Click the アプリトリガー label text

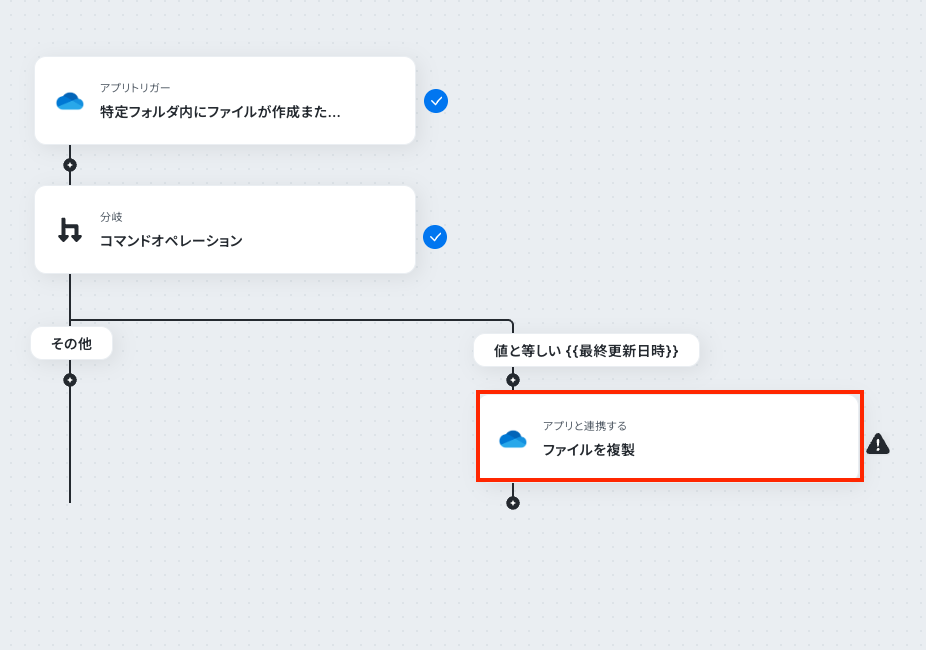tap(135, 88)
